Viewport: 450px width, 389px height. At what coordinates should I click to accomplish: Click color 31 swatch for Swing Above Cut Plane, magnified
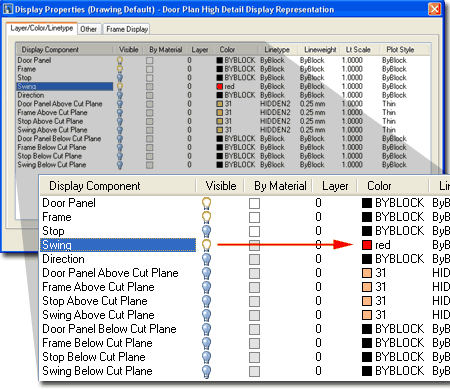367,315
